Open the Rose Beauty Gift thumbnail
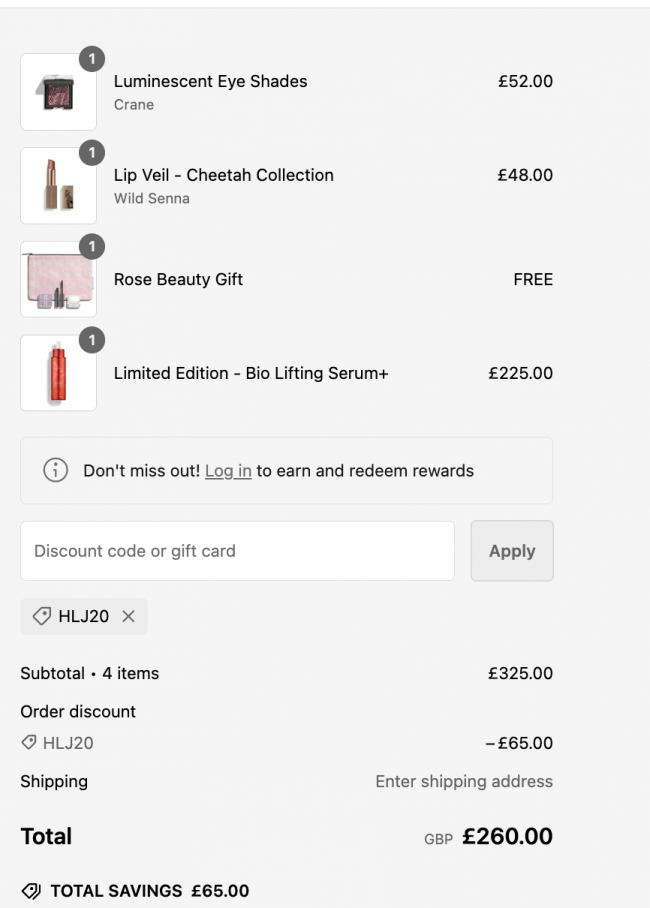Image resolution: width=650 pixels, height=908 pixels. (58, 281)
